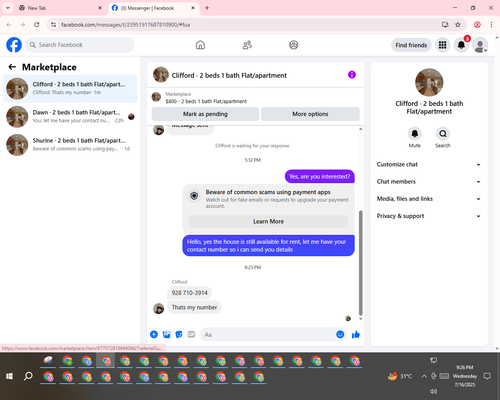Click the listing thumbnail in right panel
The width and height of the screenshot is (500, 400).
[429, 82]
